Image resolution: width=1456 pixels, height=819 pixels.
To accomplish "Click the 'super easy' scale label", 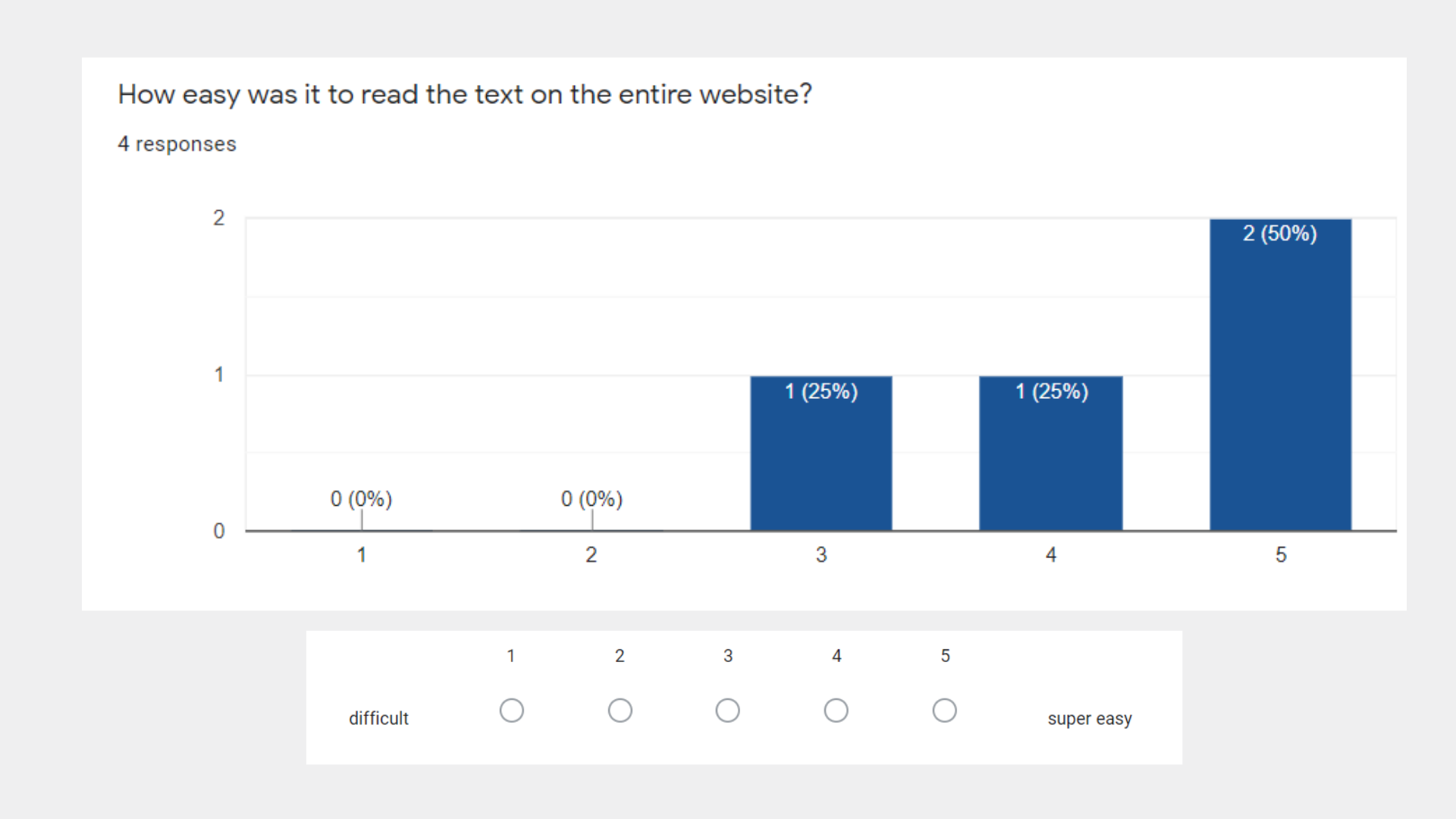I will [x=1090, y=718].
